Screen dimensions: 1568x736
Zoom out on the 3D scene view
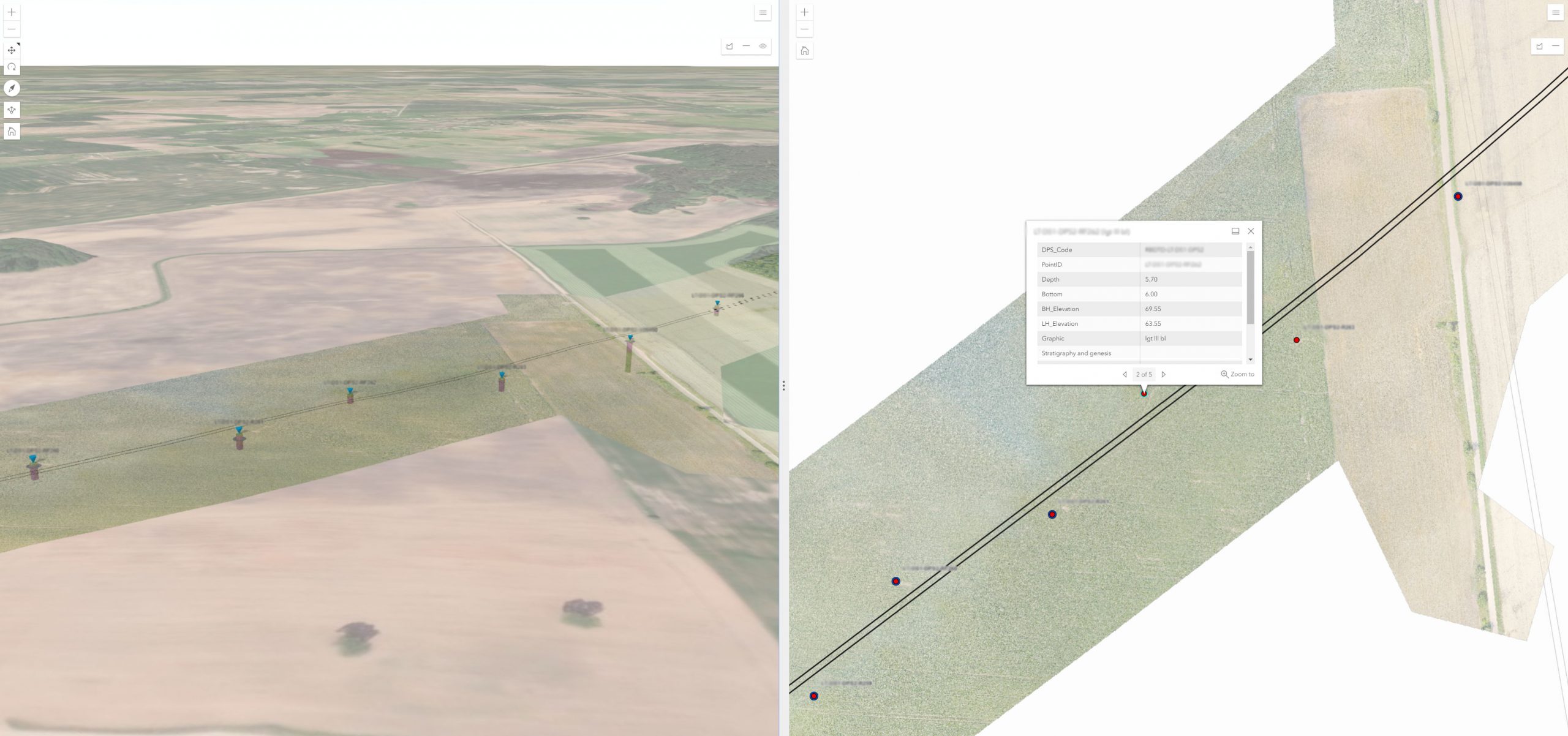click(x=12, y=29)
